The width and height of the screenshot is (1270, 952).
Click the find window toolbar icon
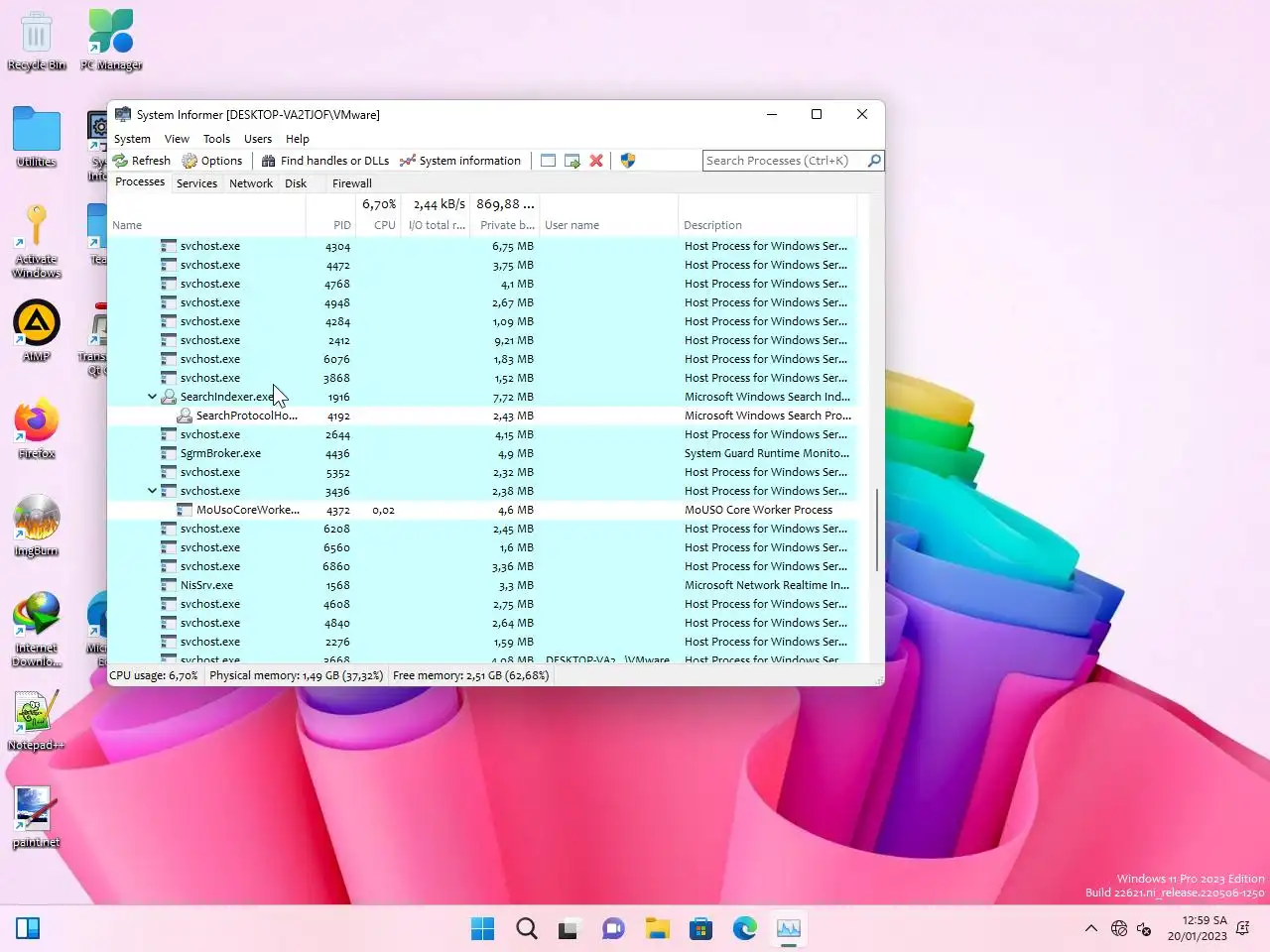[x=548, y=161]
